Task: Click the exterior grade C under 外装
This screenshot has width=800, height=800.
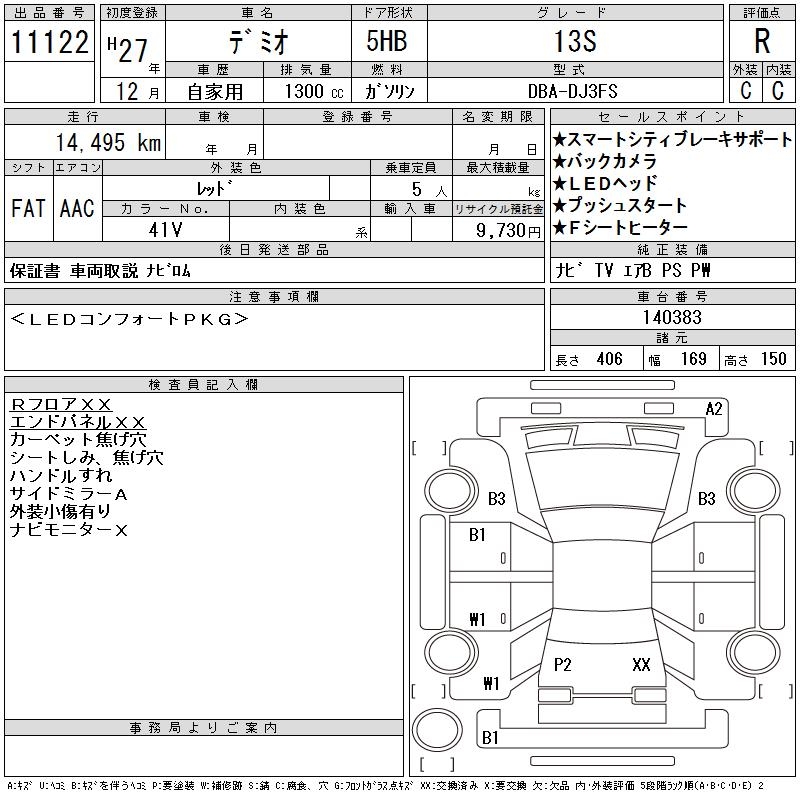Action: coord(746,90)
